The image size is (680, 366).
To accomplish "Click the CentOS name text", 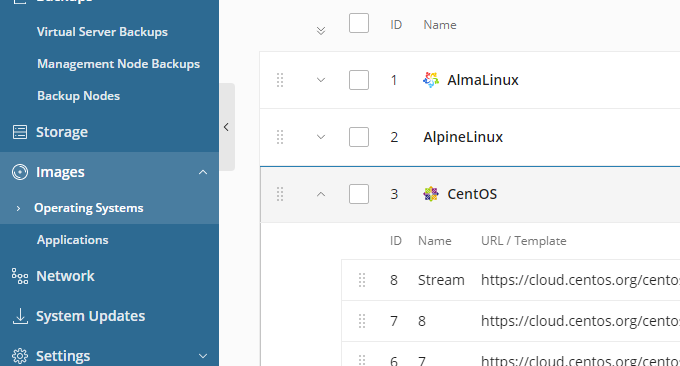I will [x=472, y=194].
